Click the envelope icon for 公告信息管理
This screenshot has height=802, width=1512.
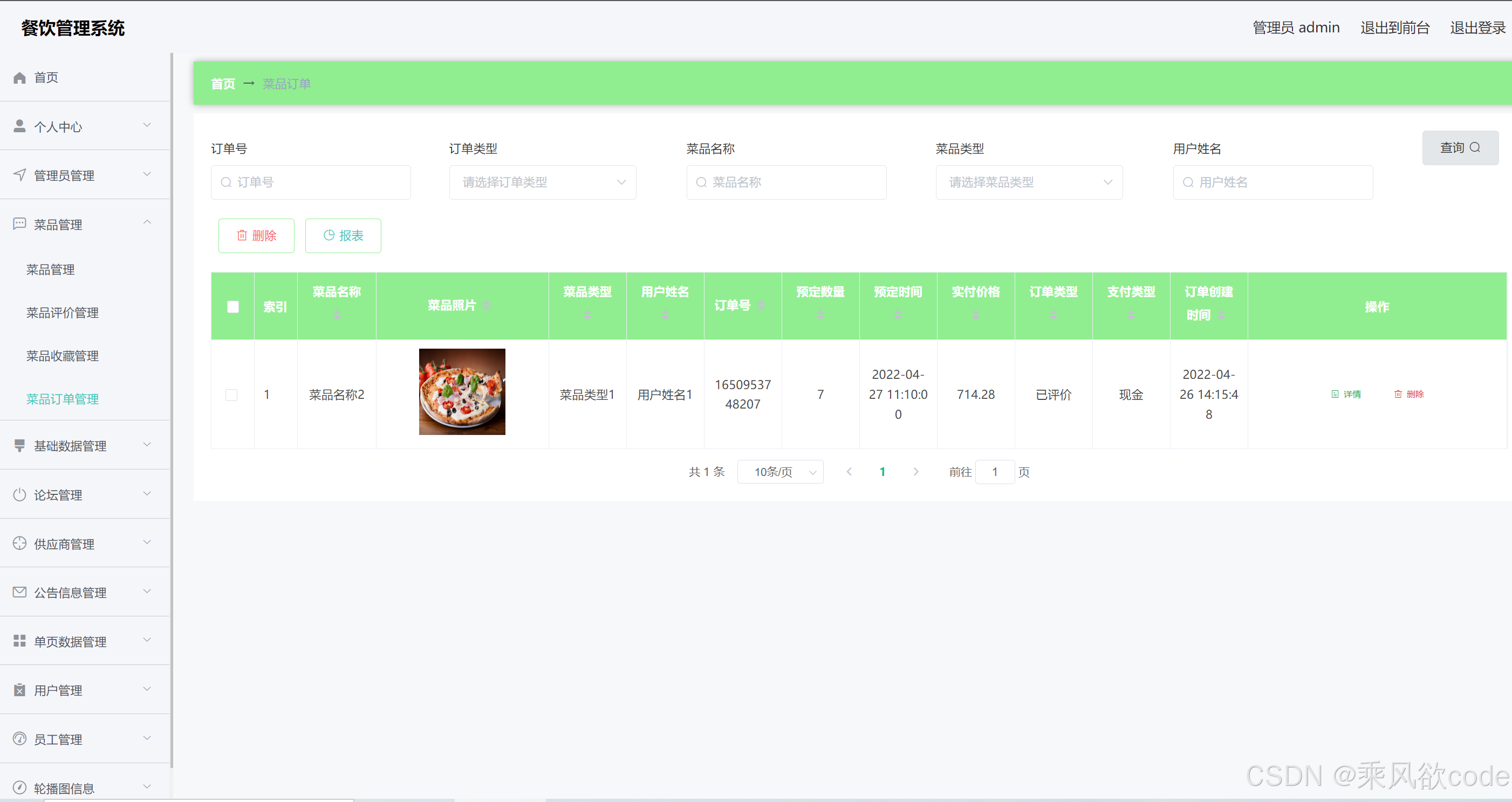coord(19,593)
